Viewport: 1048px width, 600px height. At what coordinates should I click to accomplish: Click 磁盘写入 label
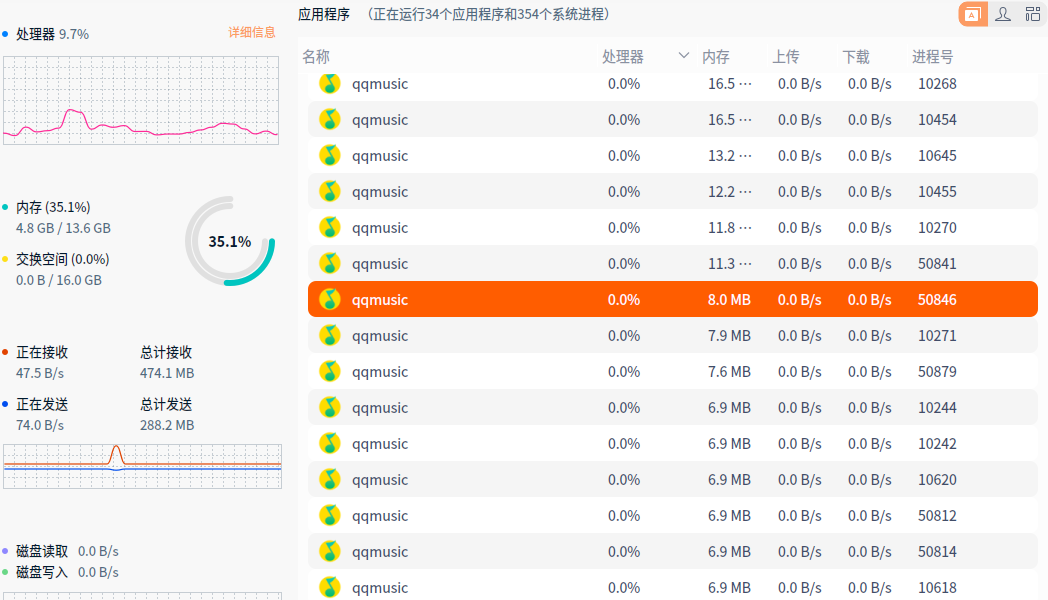pos(42,572)
